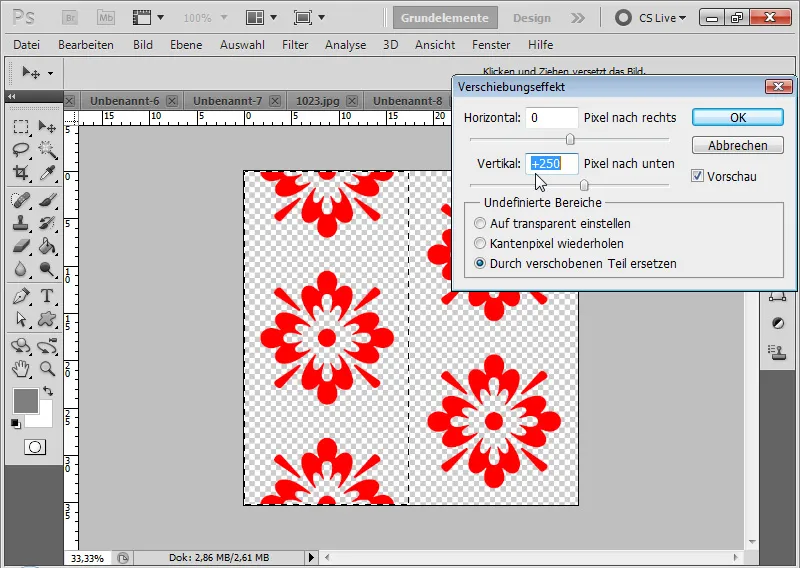Select the Eraser tool
The width and height of the screenshot is (800, 568).
click(x=21, y=246)
